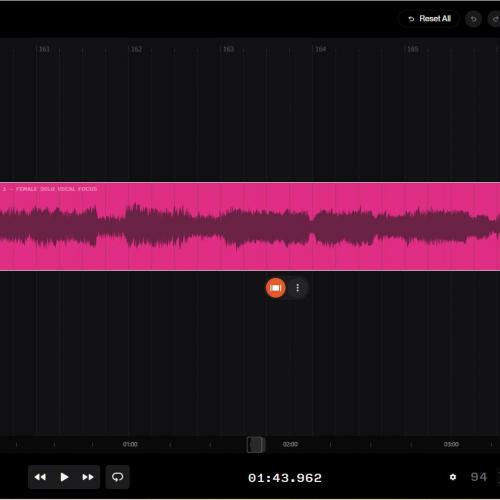Click bar 161 in the ruler
The width and height of the screenshot is (500, 500).
coord(44,49)
